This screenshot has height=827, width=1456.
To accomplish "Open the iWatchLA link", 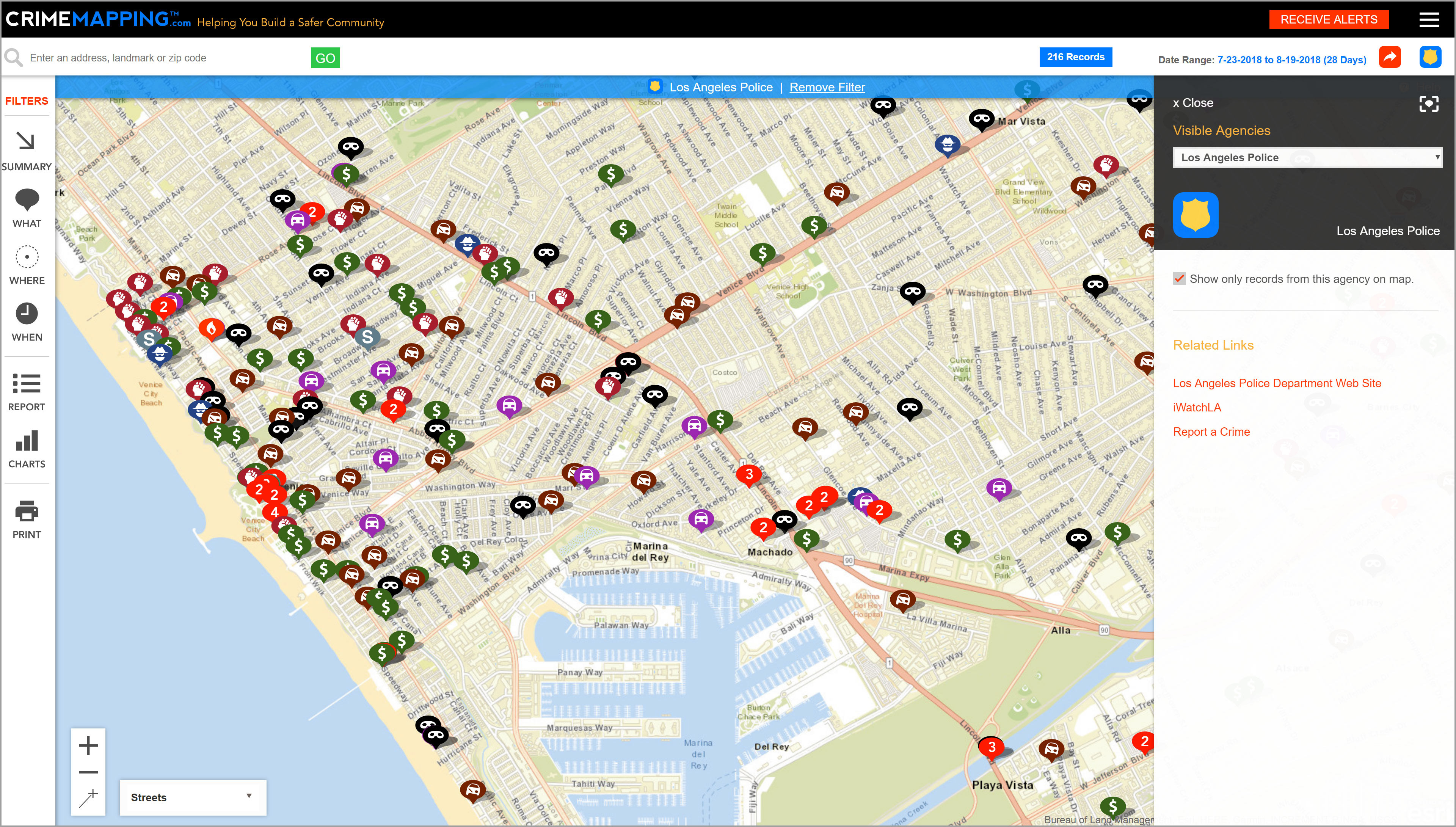I will pos(1197,408).
